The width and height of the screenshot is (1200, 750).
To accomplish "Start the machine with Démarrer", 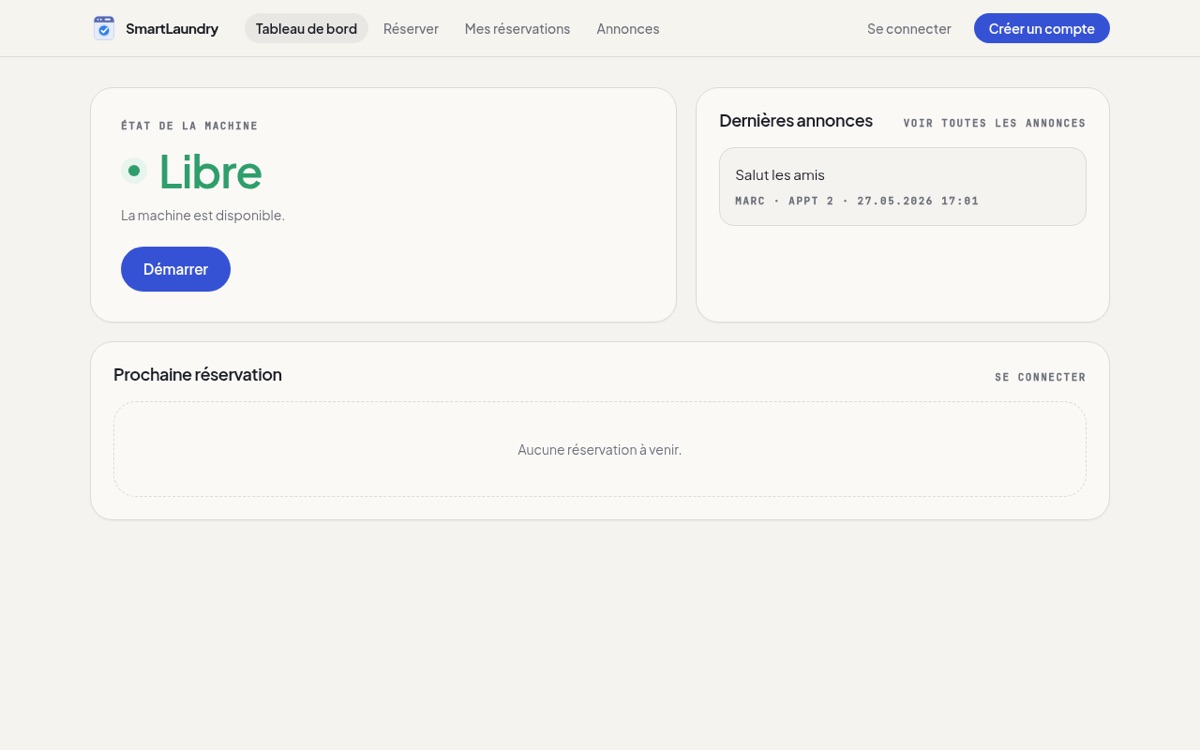I will pos(176,269).
